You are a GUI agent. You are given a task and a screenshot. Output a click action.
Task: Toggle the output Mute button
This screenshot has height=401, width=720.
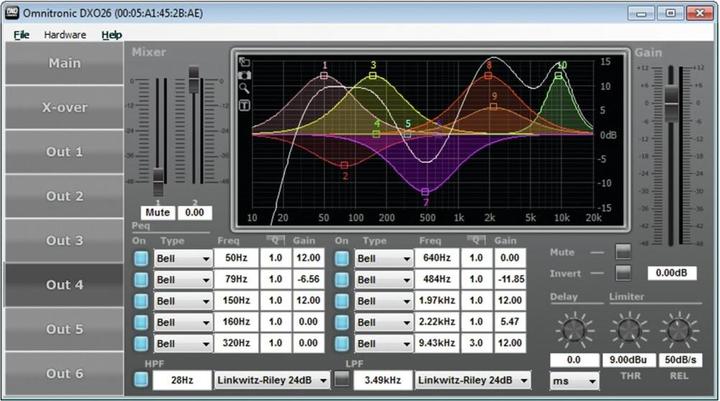[624, 251]
